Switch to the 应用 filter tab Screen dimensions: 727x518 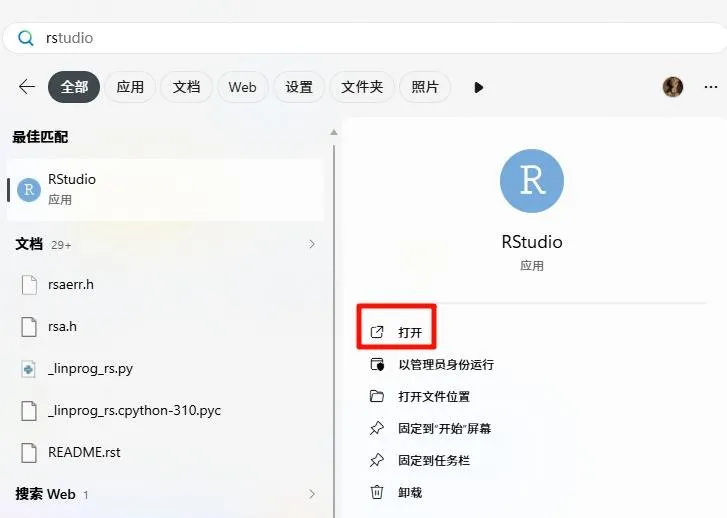pyautogui.click(x=130, y=87)
